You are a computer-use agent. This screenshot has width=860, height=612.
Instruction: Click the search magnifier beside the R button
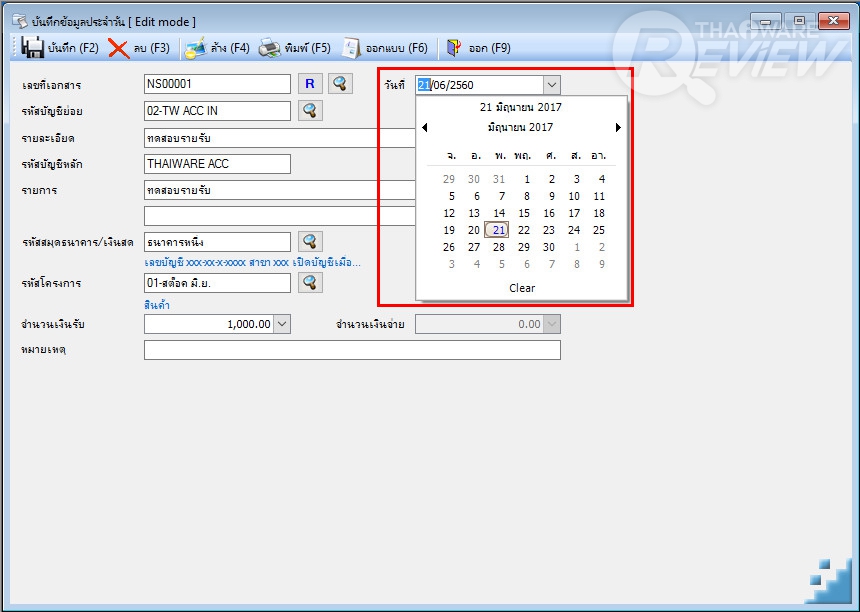point(340,84)
